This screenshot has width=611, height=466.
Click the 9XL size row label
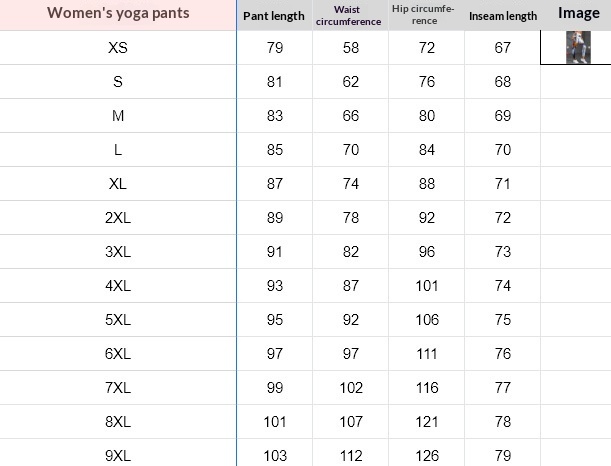[118, 453]
